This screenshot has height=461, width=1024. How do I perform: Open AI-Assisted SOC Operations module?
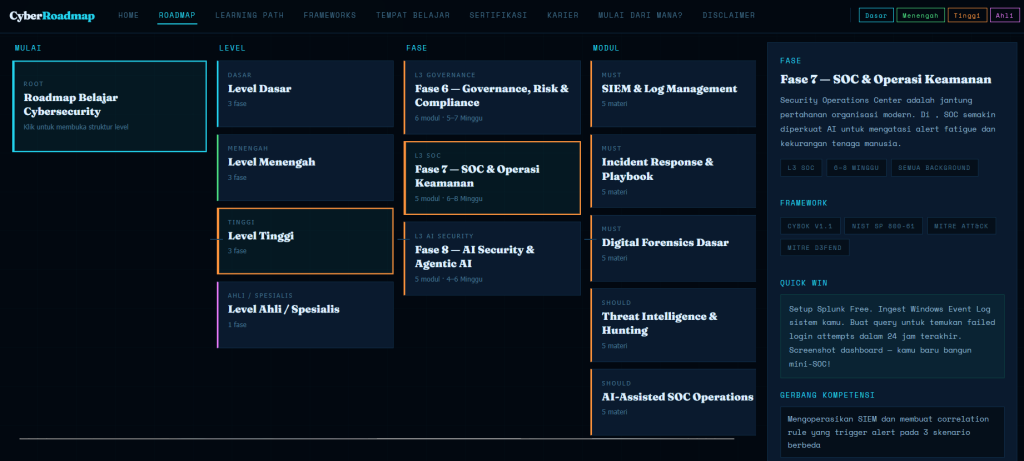673,402
